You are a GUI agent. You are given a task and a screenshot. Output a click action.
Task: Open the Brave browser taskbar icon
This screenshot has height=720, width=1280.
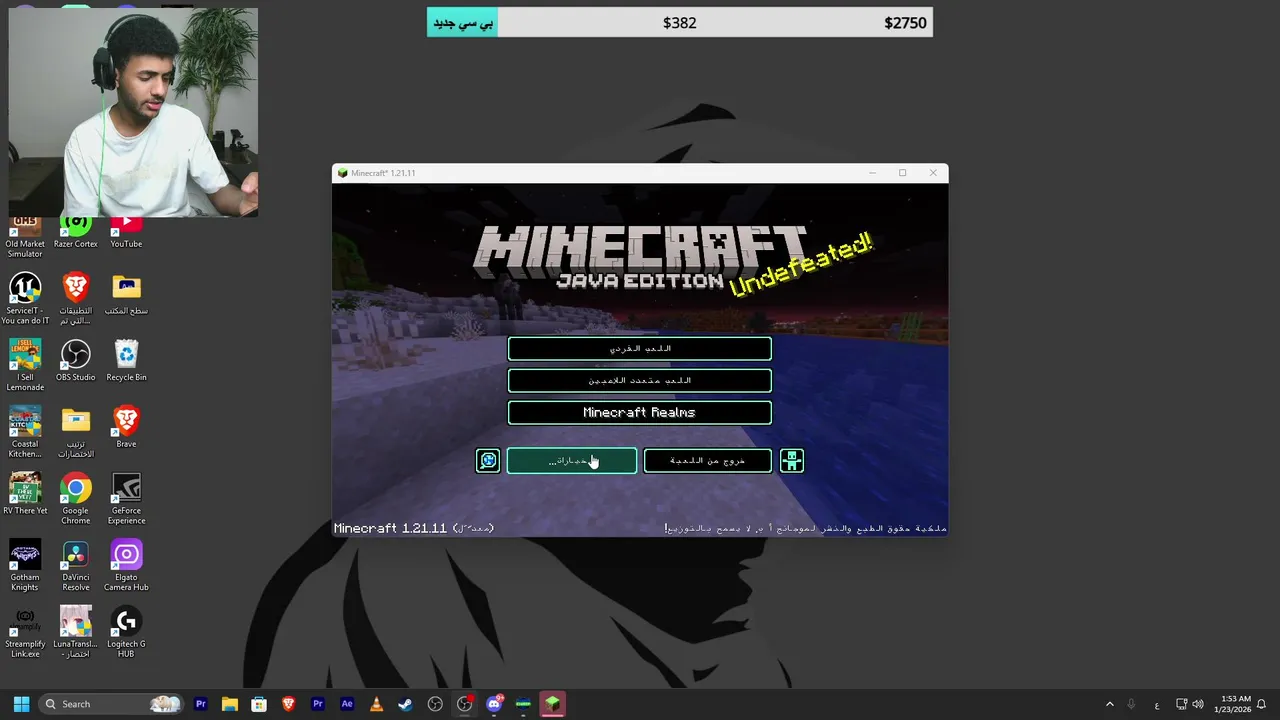(x=288, y=704)
